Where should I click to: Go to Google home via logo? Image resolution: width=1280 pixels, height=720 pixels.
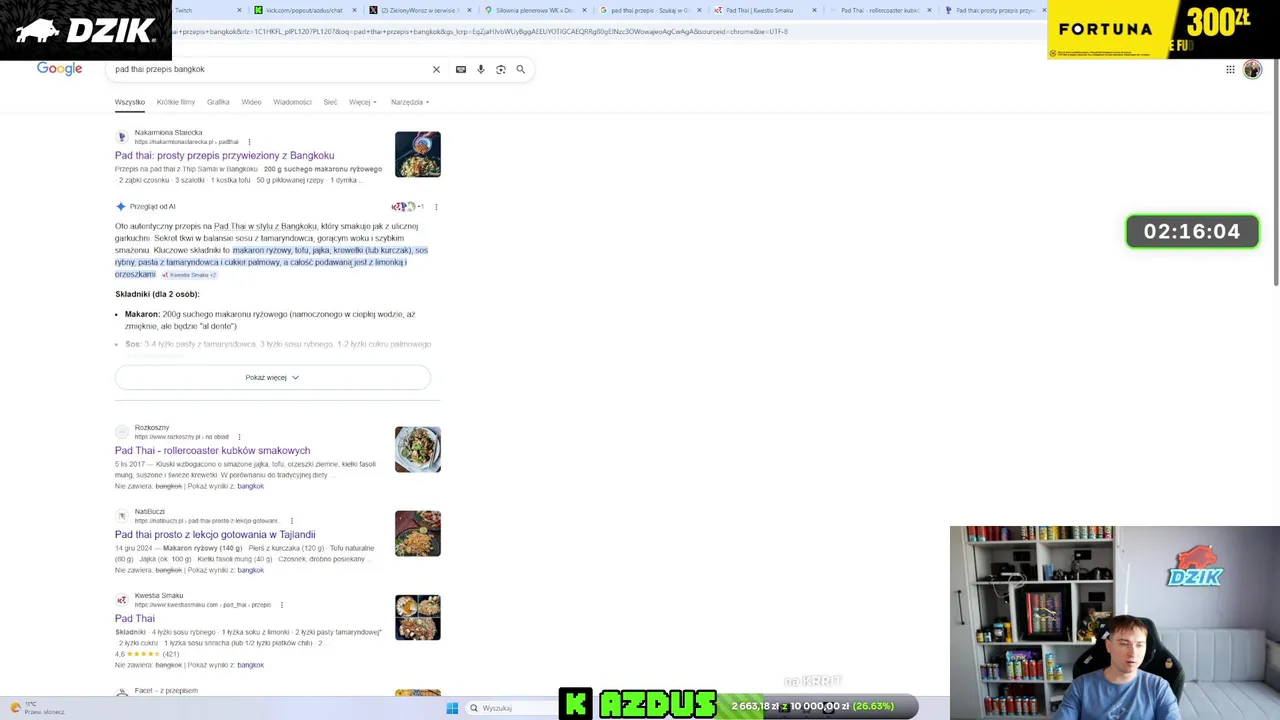(x=59, y=68)
